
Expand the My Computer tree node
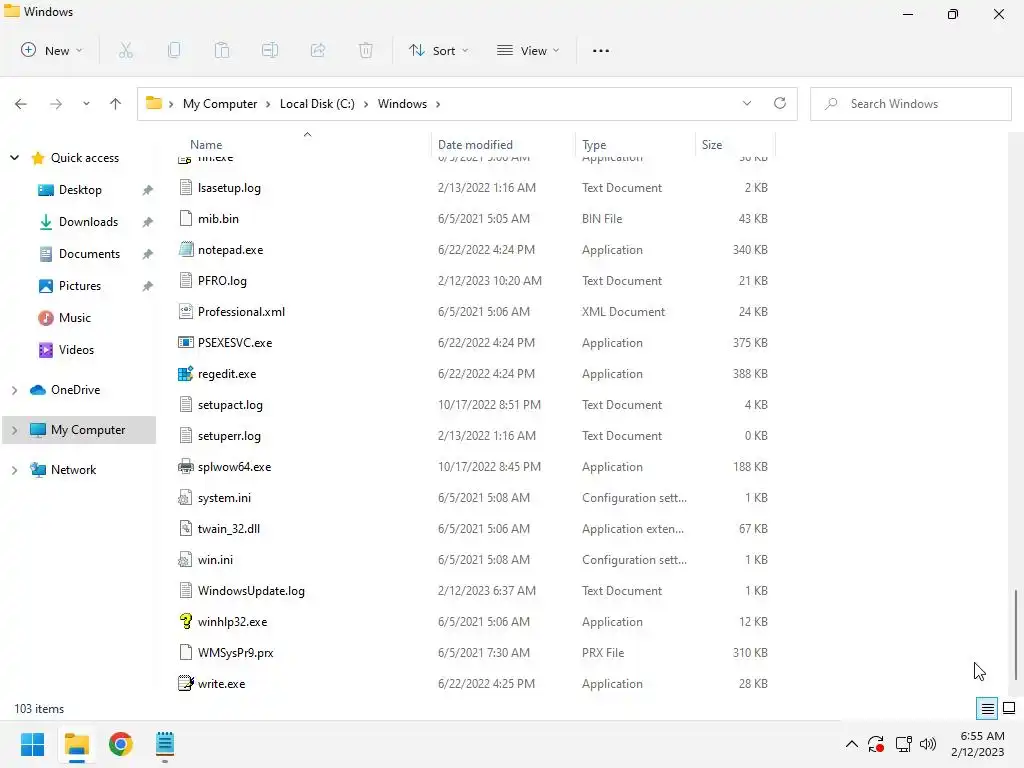(14, 430)
